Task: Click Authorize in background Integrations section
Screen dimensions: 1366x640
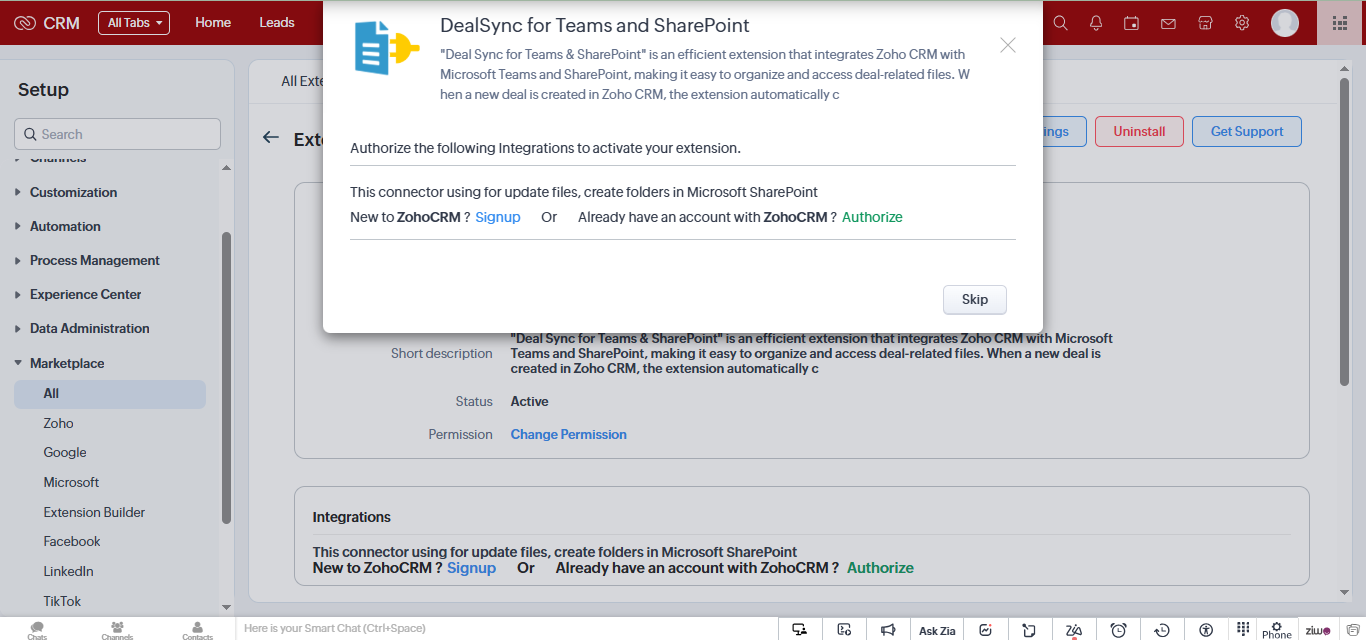Action: [x=880, y=567]
